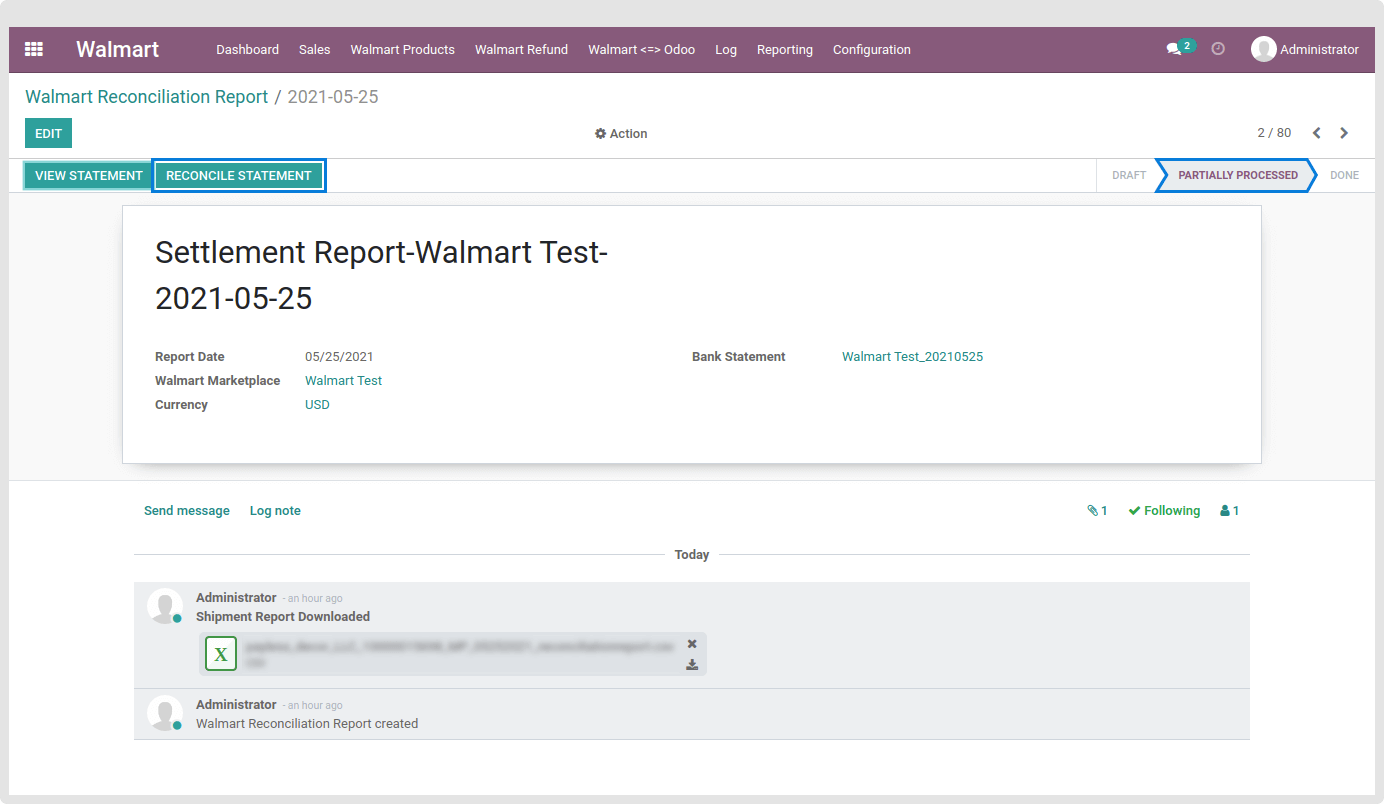The width and height of the screenshot is (1384, 804).
Task: Click Walmart Reconciliation Report created message
Action: (x=307, y=724)
